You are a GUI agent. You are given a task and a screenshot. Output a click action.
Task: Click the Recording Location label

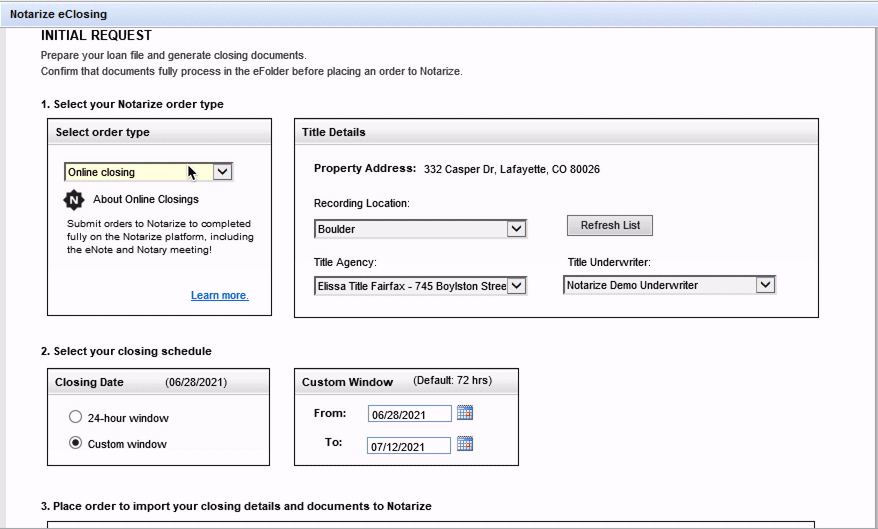(362, 203)
